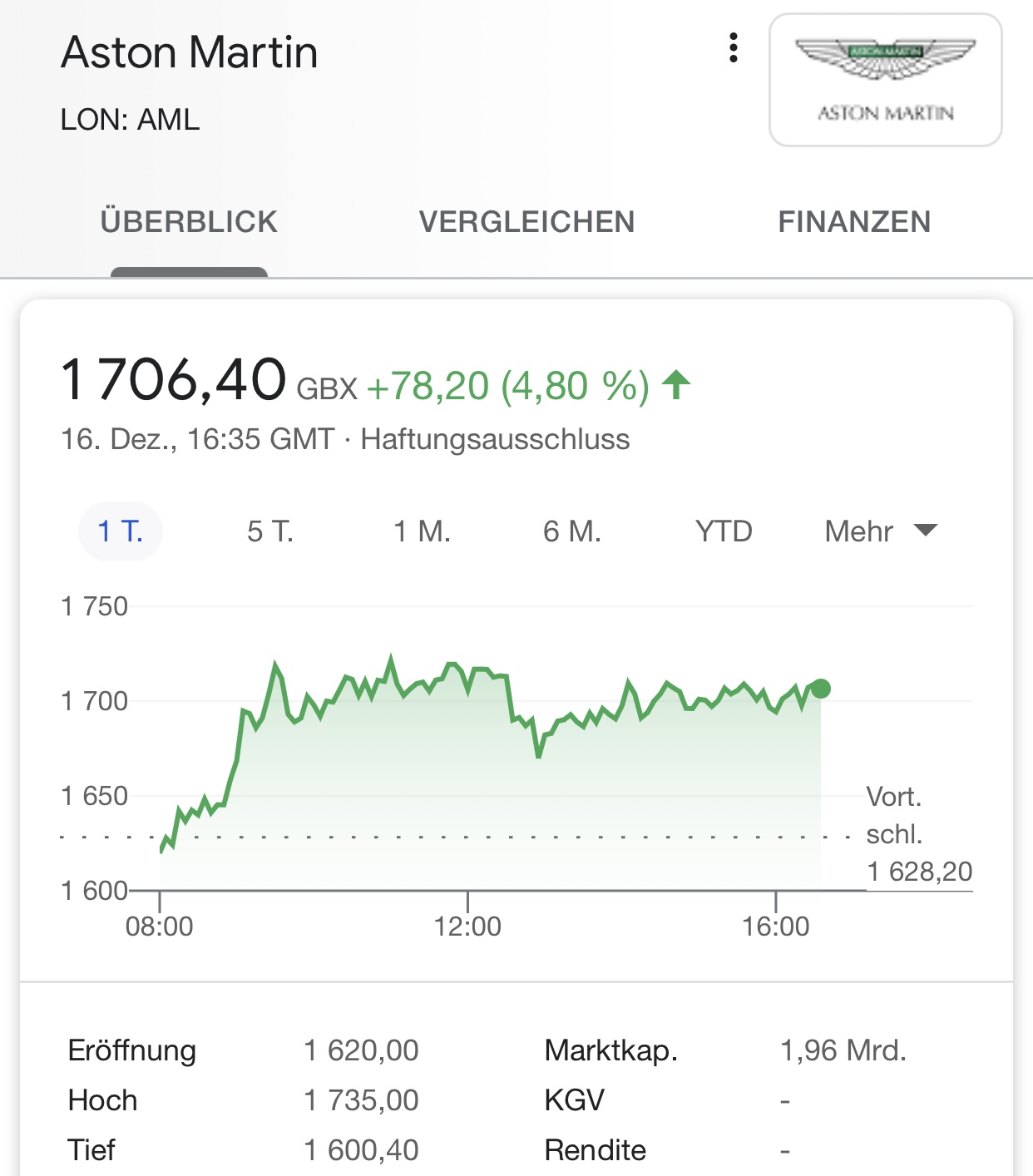Click the 16:00 marker on chart axis
Viewport: 1033px width, 1176px height.
tap(775, 926)
